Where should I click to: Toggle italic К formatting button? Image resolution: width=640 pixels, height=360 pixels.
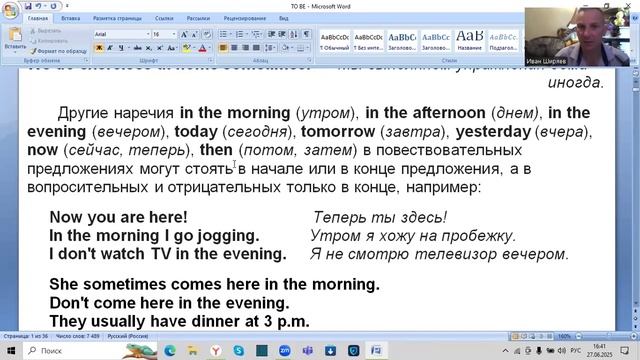(110, 48)
